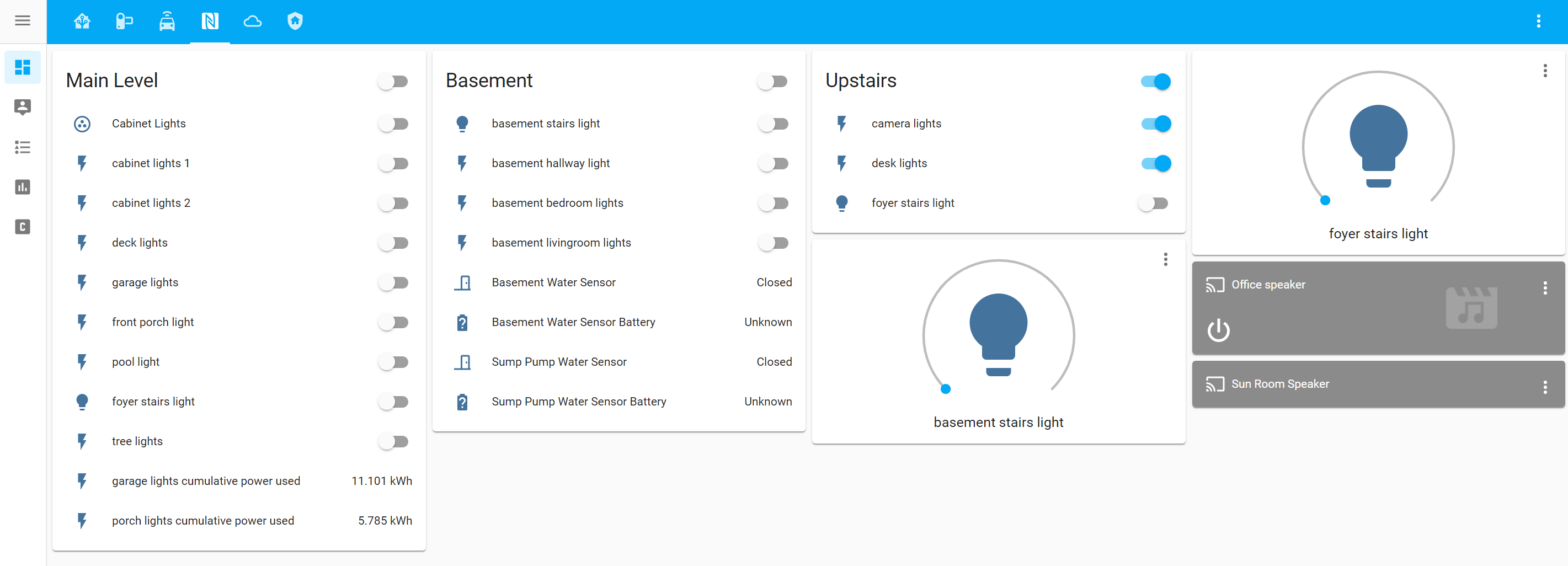Power on the Office speaker
This screenshot has height=566, width=1568.
(x=1218, y=330)
